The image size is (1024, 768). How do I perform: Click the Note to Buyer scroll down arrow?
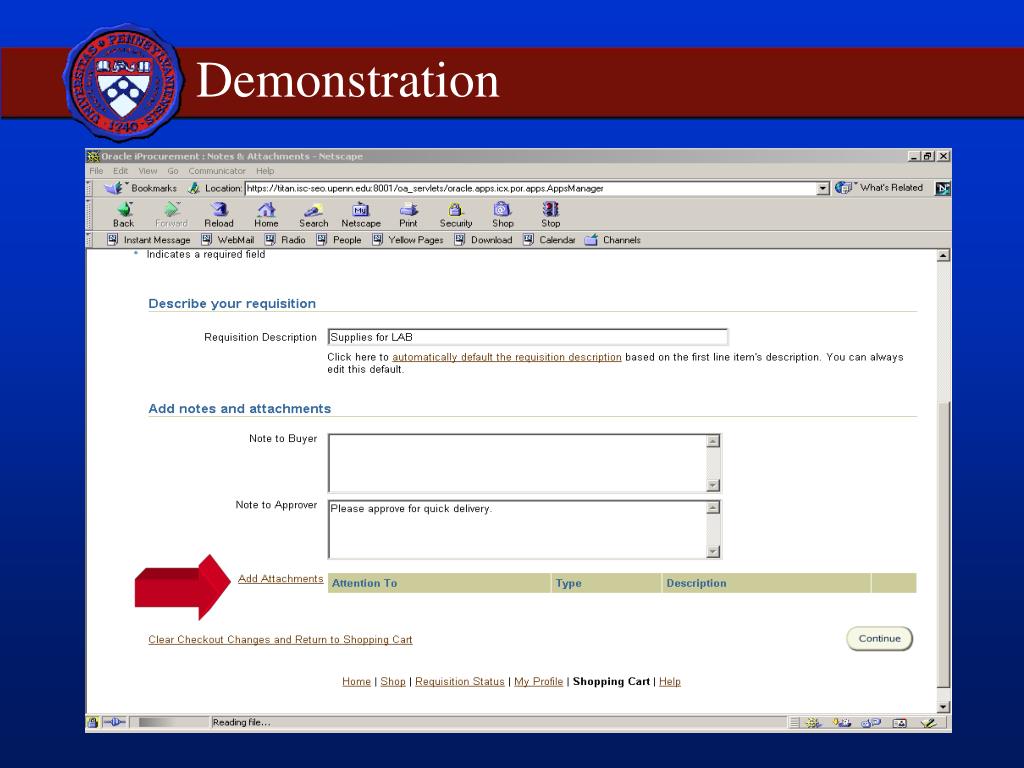coord(713,485)
